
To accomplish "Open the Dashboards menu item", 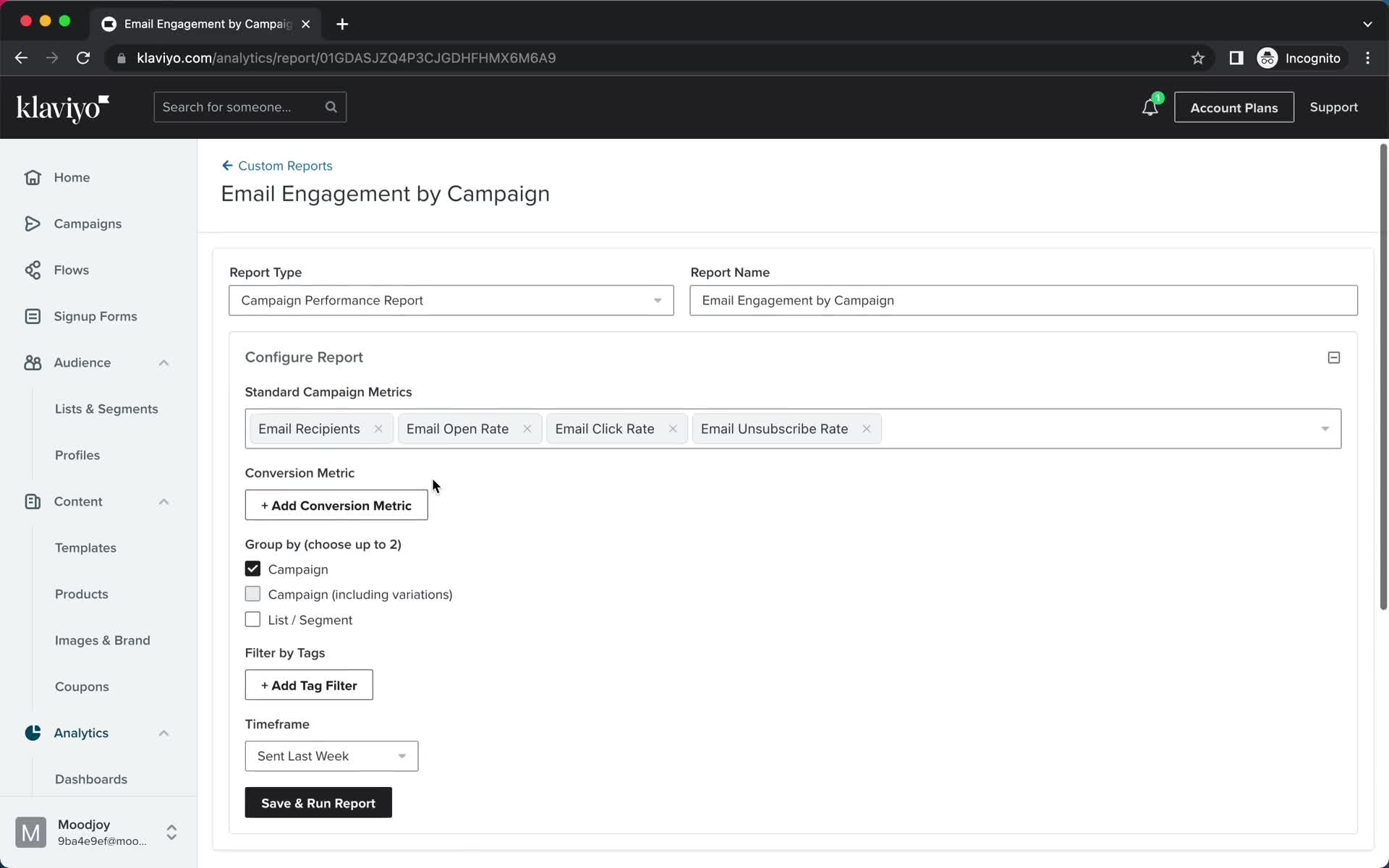I will [91, 779].
